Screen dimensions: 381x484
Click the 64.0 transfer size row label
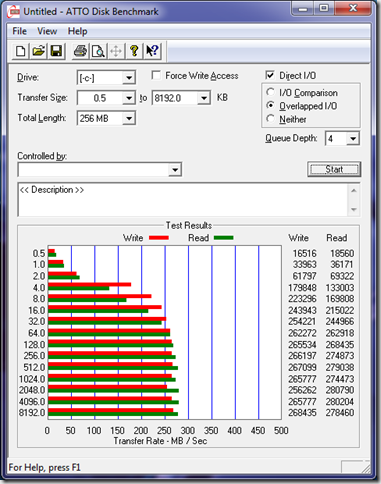(x=37, y=333)
